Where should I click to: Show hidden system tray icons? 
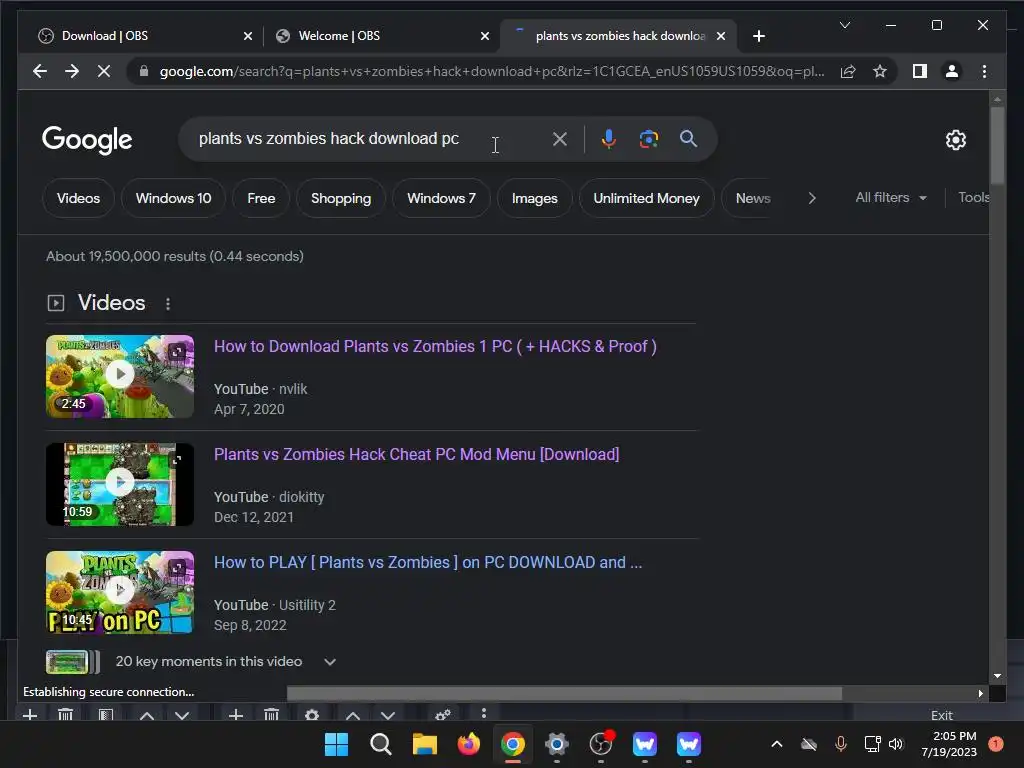click(x=776, y=744)
